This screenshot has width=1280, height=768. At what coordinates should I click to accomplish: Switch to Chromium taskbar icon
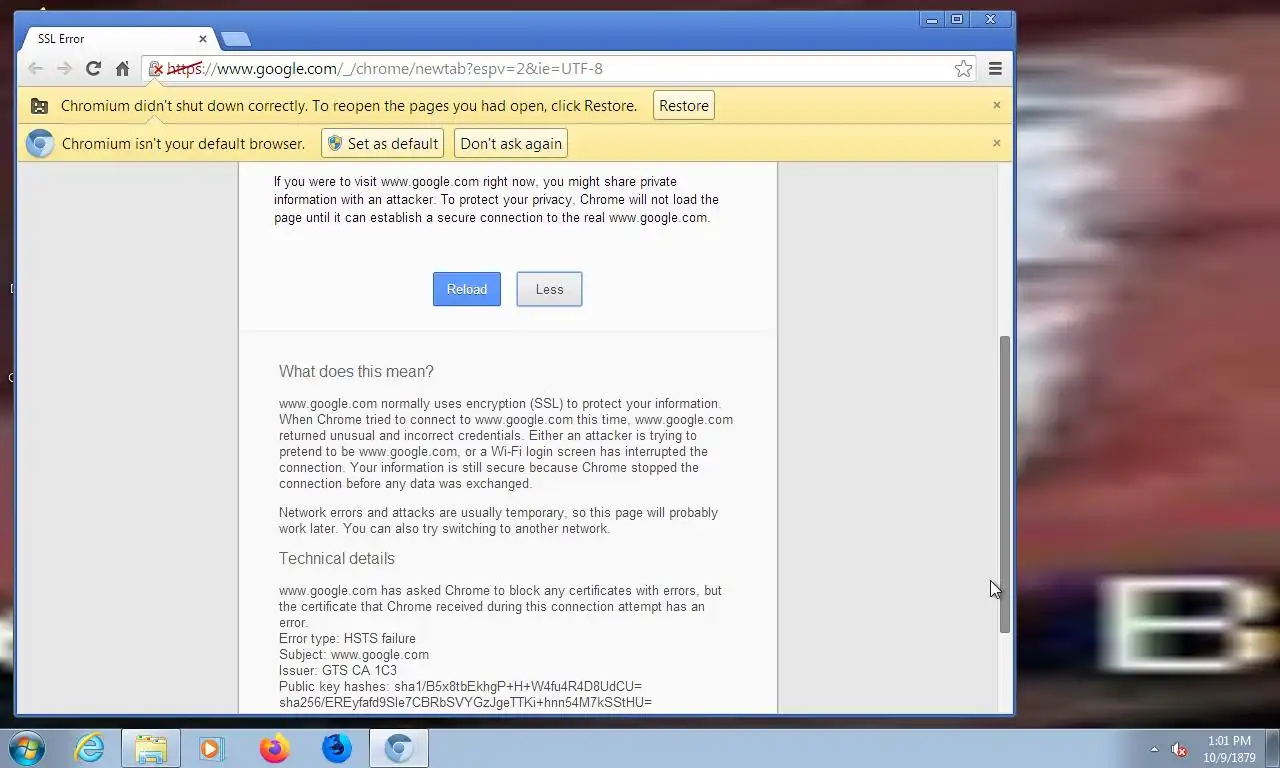click(399, 748)
